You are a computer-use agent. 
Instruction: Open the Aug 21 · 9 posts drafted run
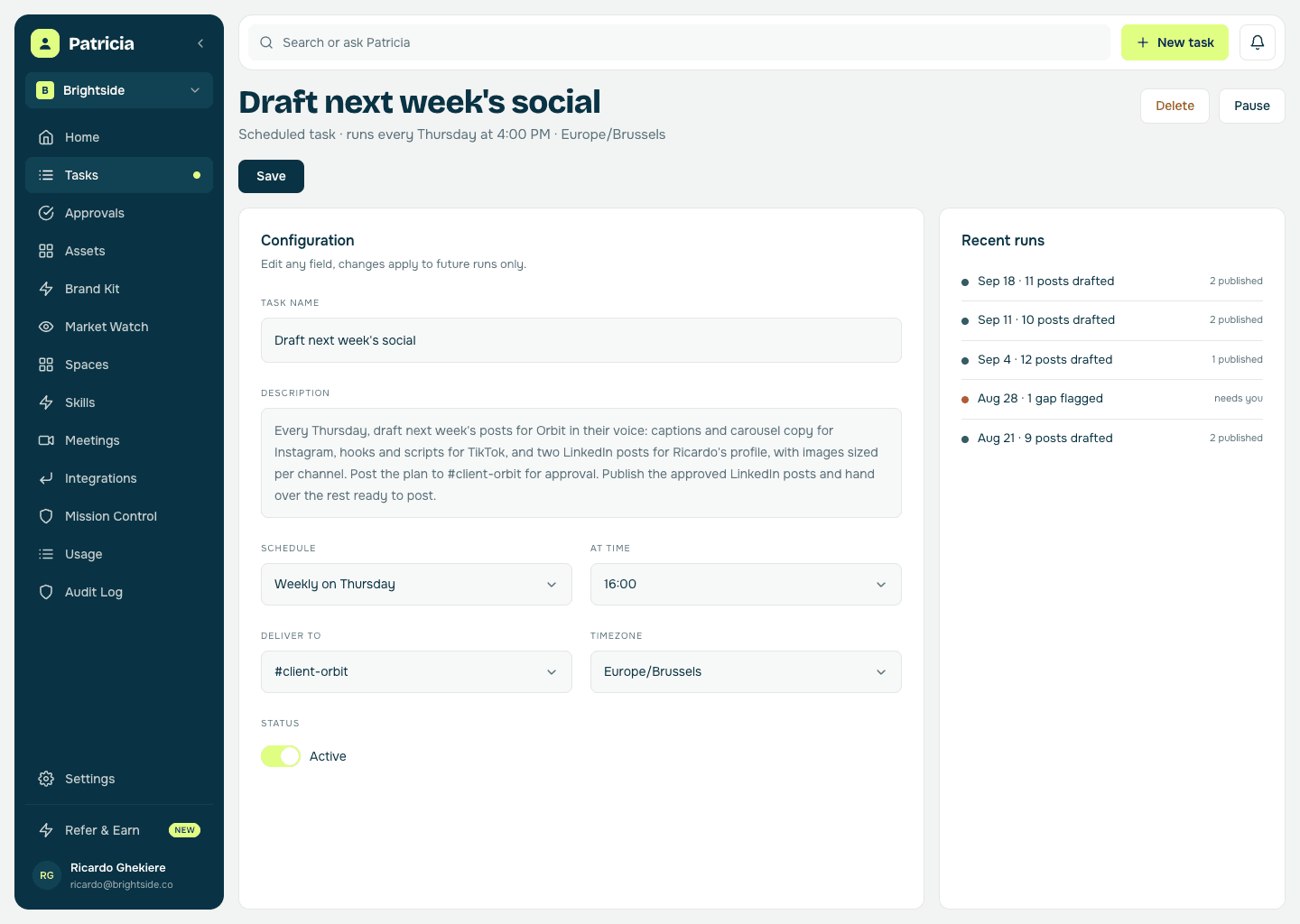[1112, 439]
